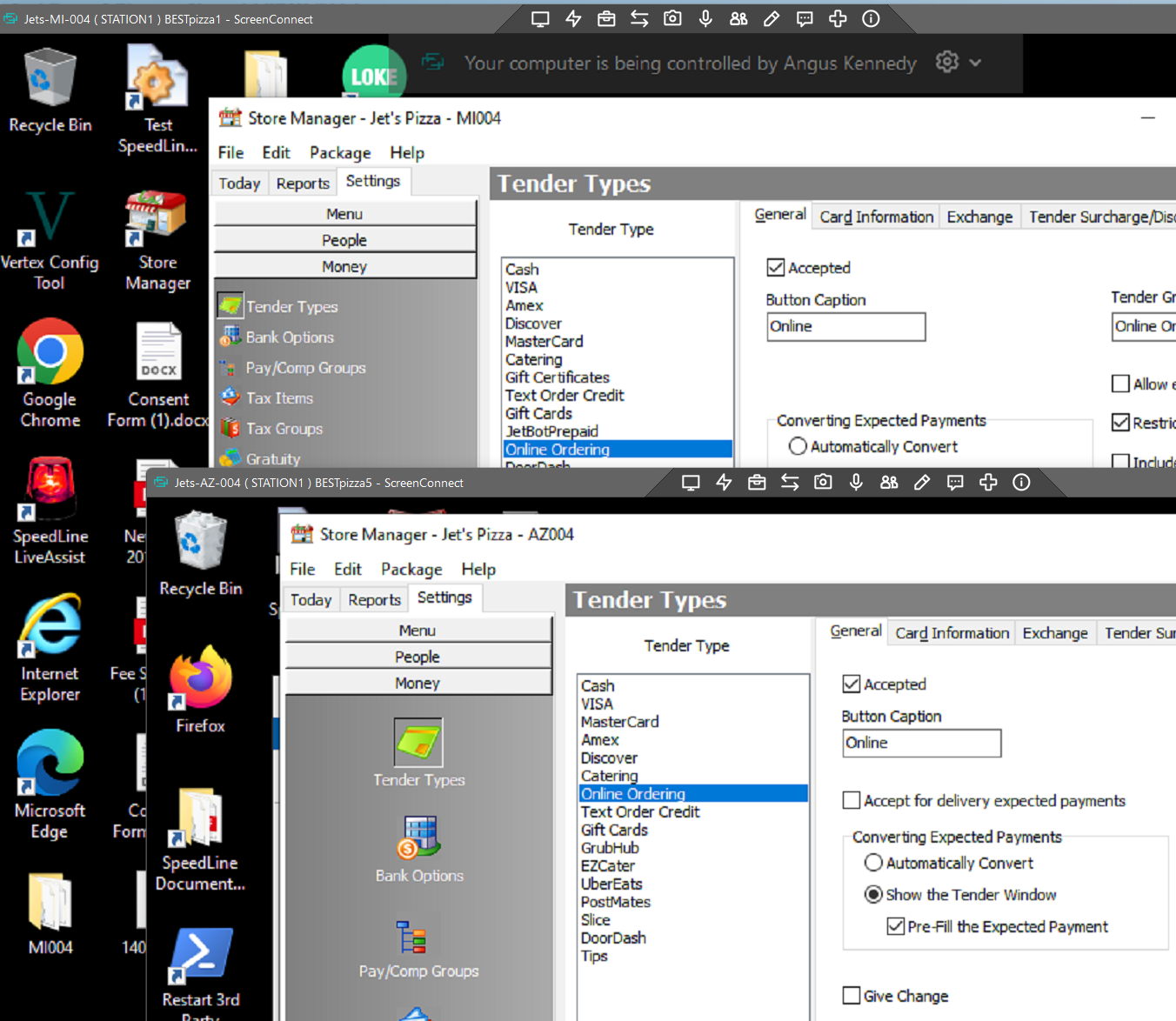
Task: Click the microphone icon in the Jets-AZ-004 toolbar
Action: [856, 482]
